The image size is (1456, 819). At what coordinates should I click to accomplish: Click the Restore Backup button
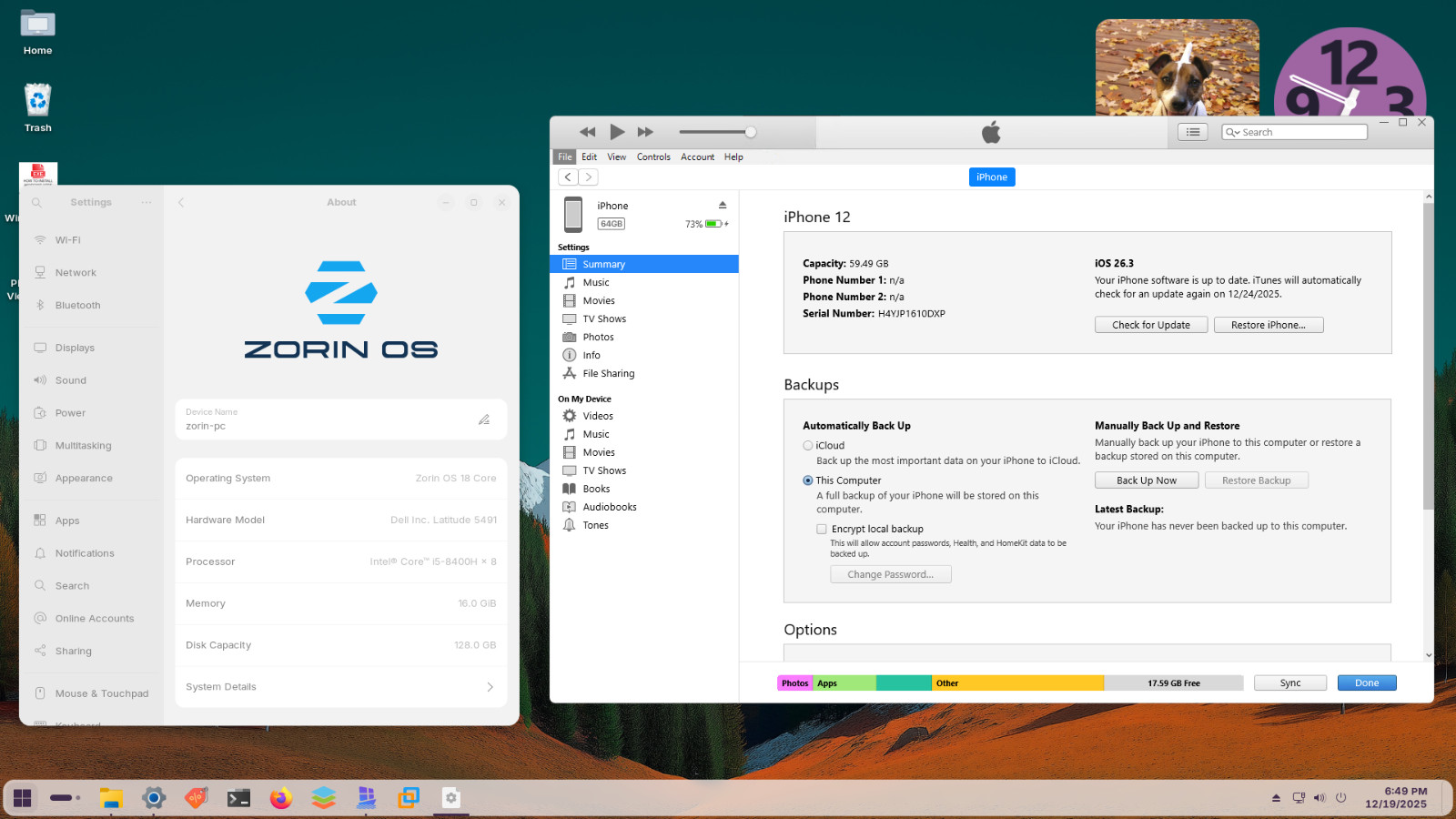point(1257,480)
